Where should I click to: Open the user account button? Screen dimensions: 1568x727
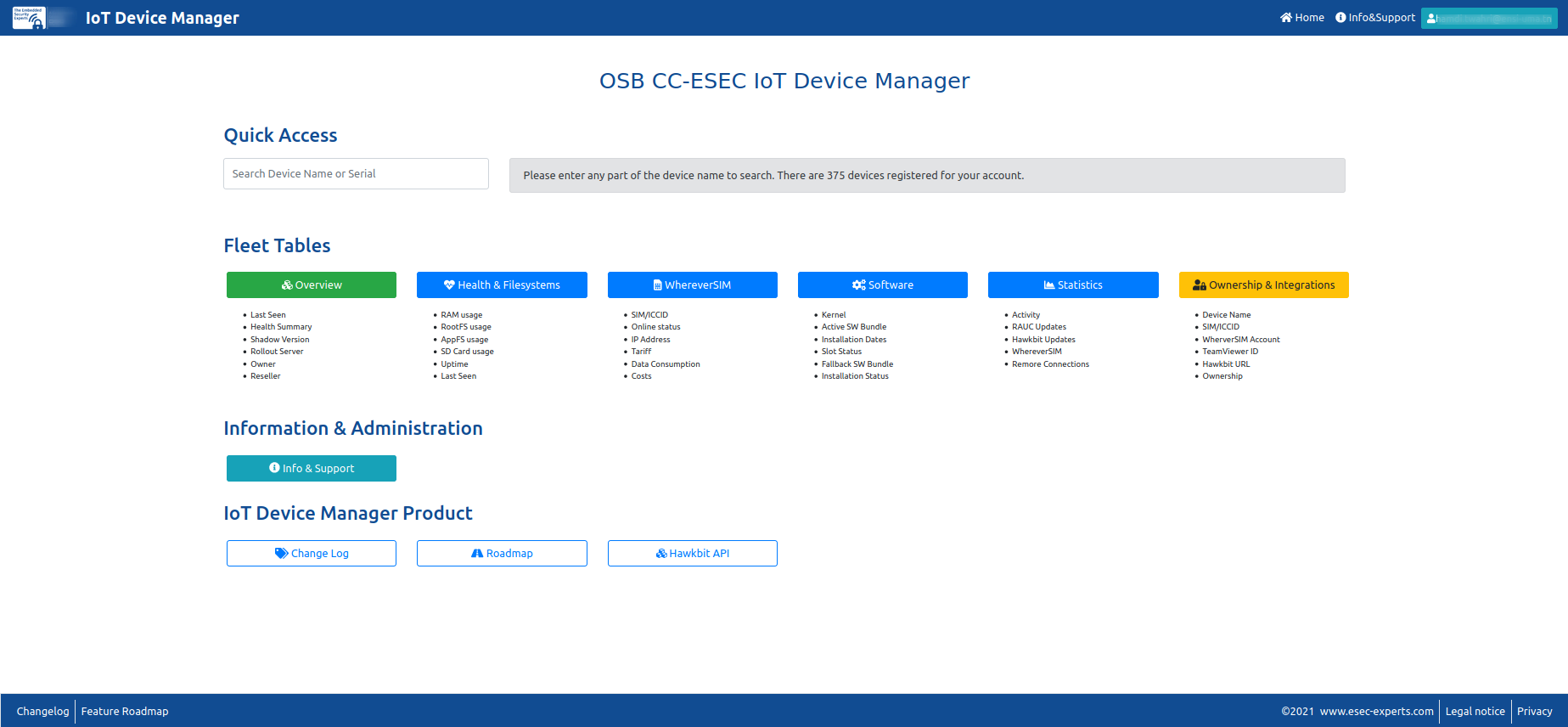point(1488,18)
